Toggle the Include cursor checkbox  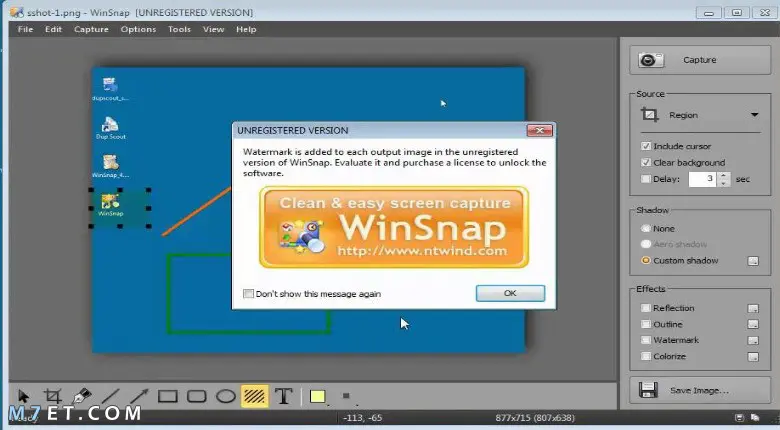click(x=646, y=146)
